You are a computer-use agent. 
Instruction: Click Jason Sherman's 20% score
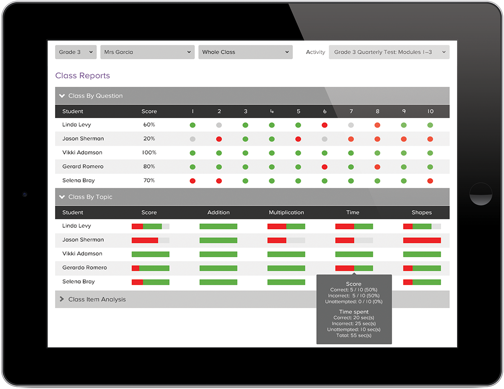(149, 138)
